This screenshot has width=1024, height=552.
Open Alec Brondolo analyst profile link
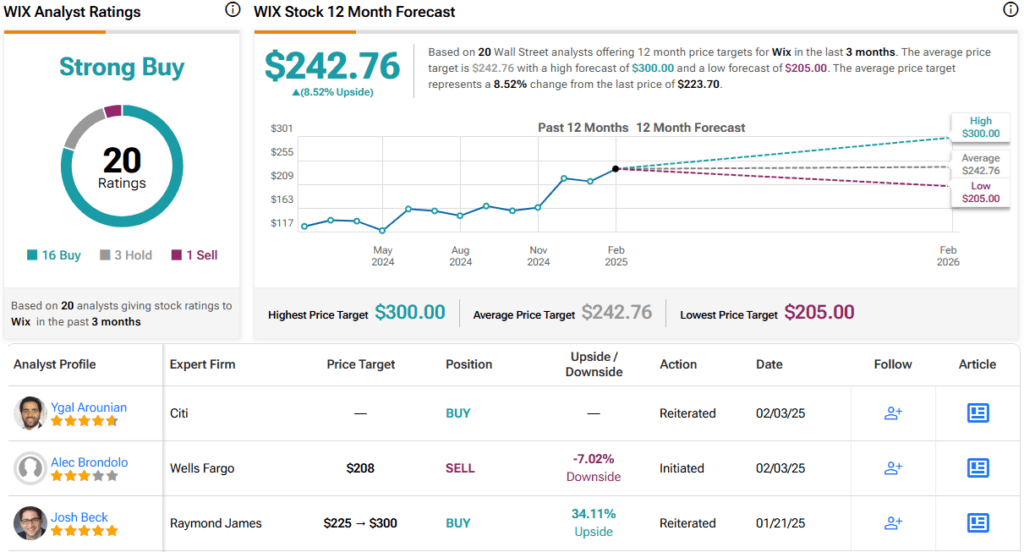click(89, 462)
